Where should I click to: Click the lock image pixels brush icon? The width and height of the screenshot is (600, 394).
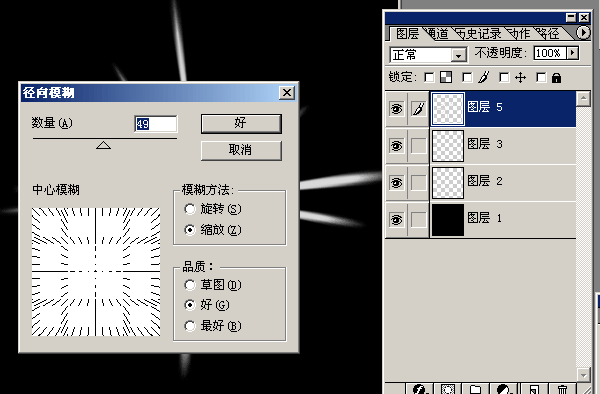click(x=484, y=78)
